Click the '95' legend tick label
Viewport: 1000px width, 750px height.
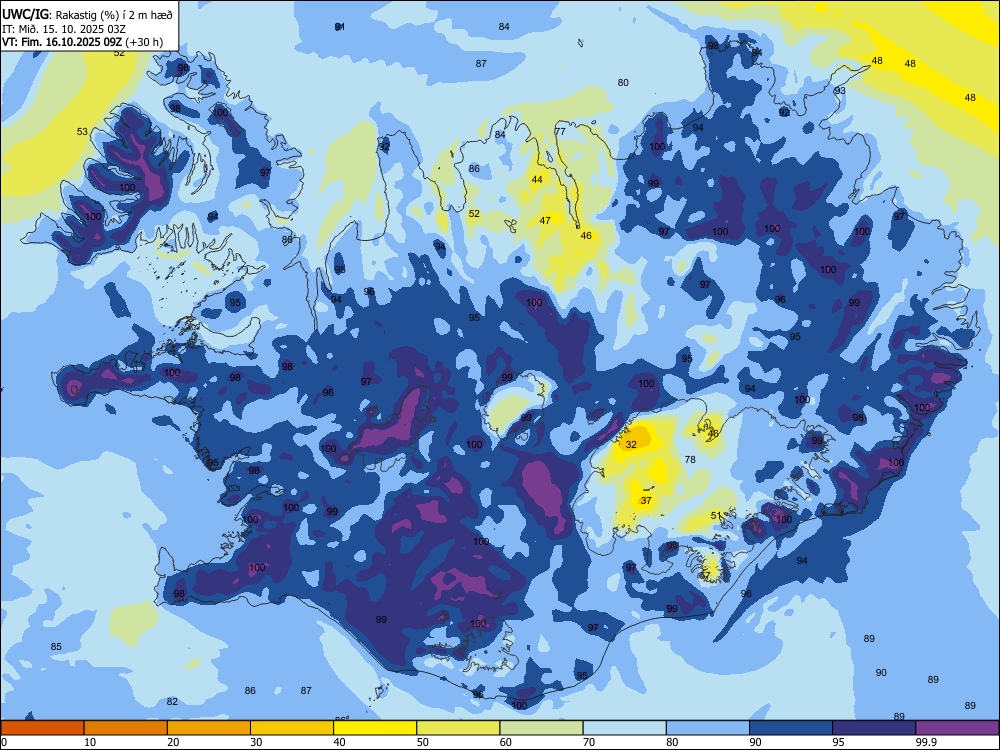point(838,742)
